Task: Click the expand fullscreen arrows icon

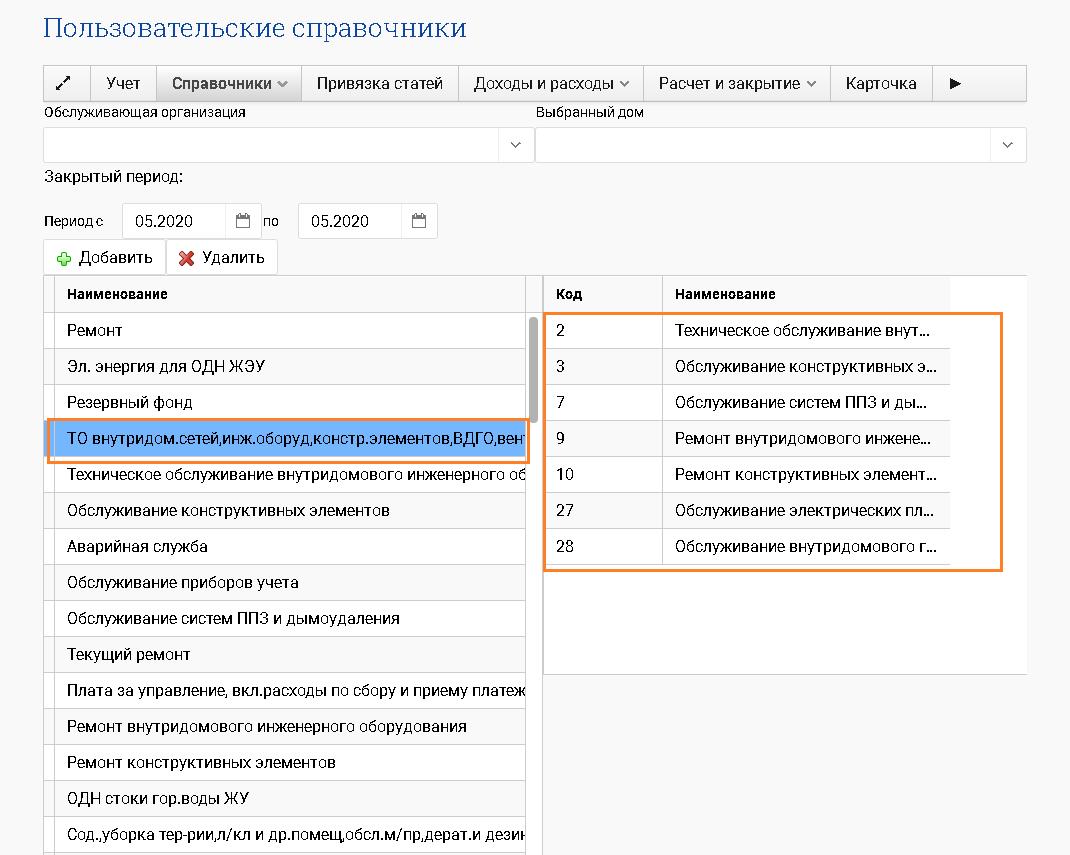Action: point(67,84)
